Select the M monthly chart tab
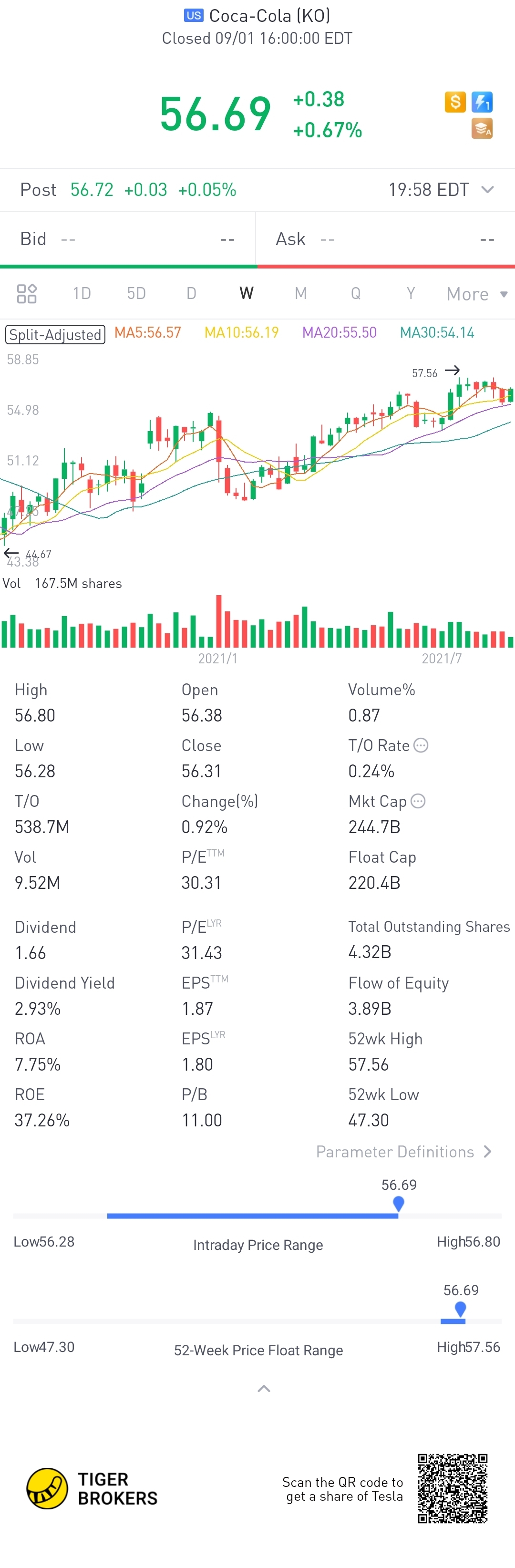The width and height of the screenshot is (515, 1568). click(301, 293)
